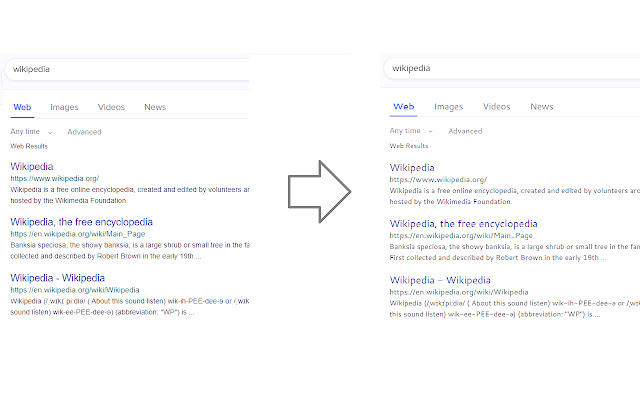Click 'Web Results' label in left panel

29,146
